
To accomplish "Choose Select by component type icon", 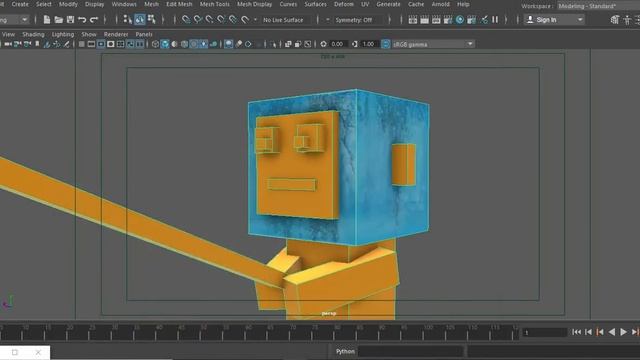I will pyautogui.click(x=151, y=19).
